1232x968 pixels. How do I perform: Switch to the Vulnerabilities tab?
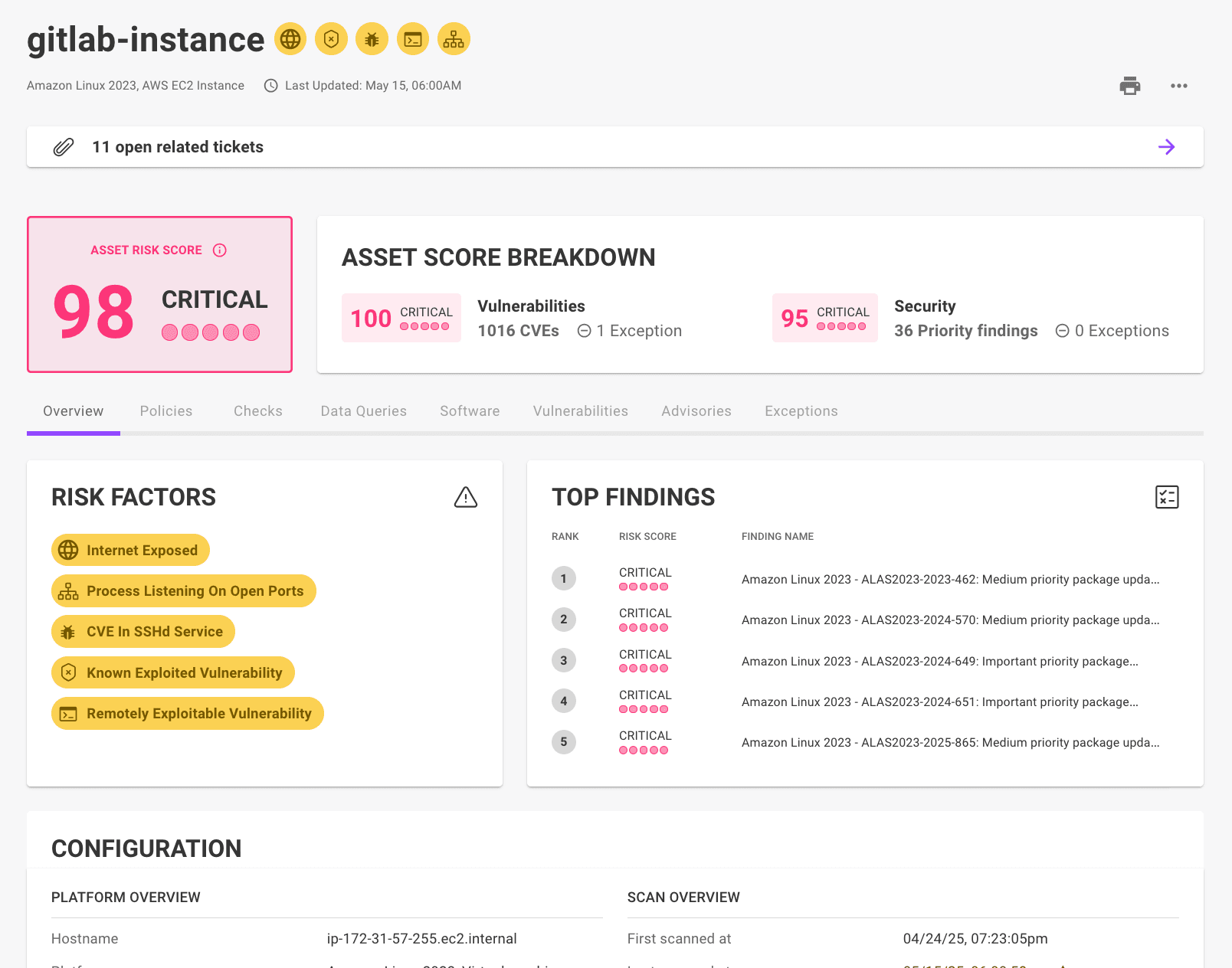point(580,411)
